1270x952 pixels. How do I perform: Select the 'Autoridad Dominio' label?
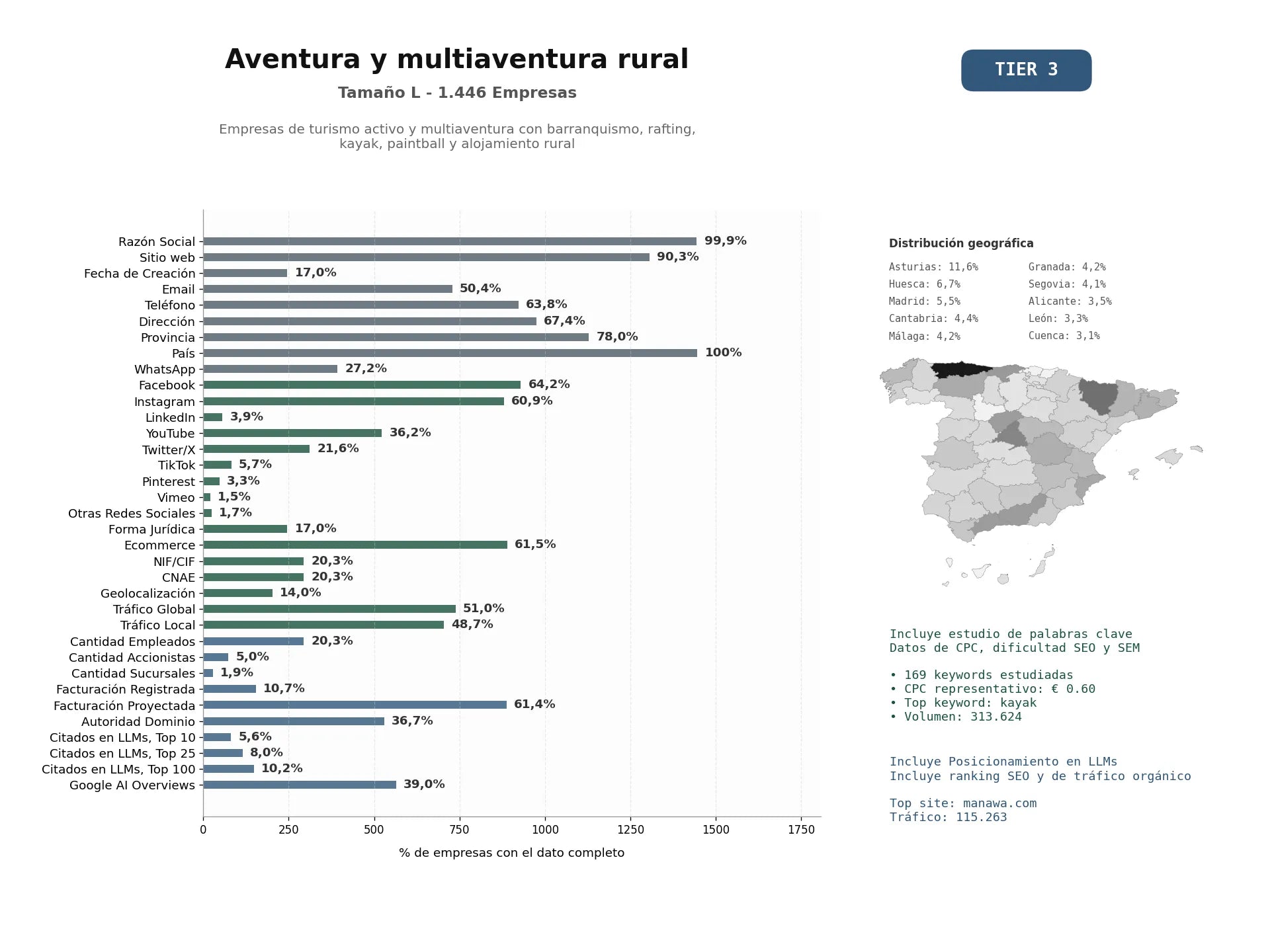138,722
